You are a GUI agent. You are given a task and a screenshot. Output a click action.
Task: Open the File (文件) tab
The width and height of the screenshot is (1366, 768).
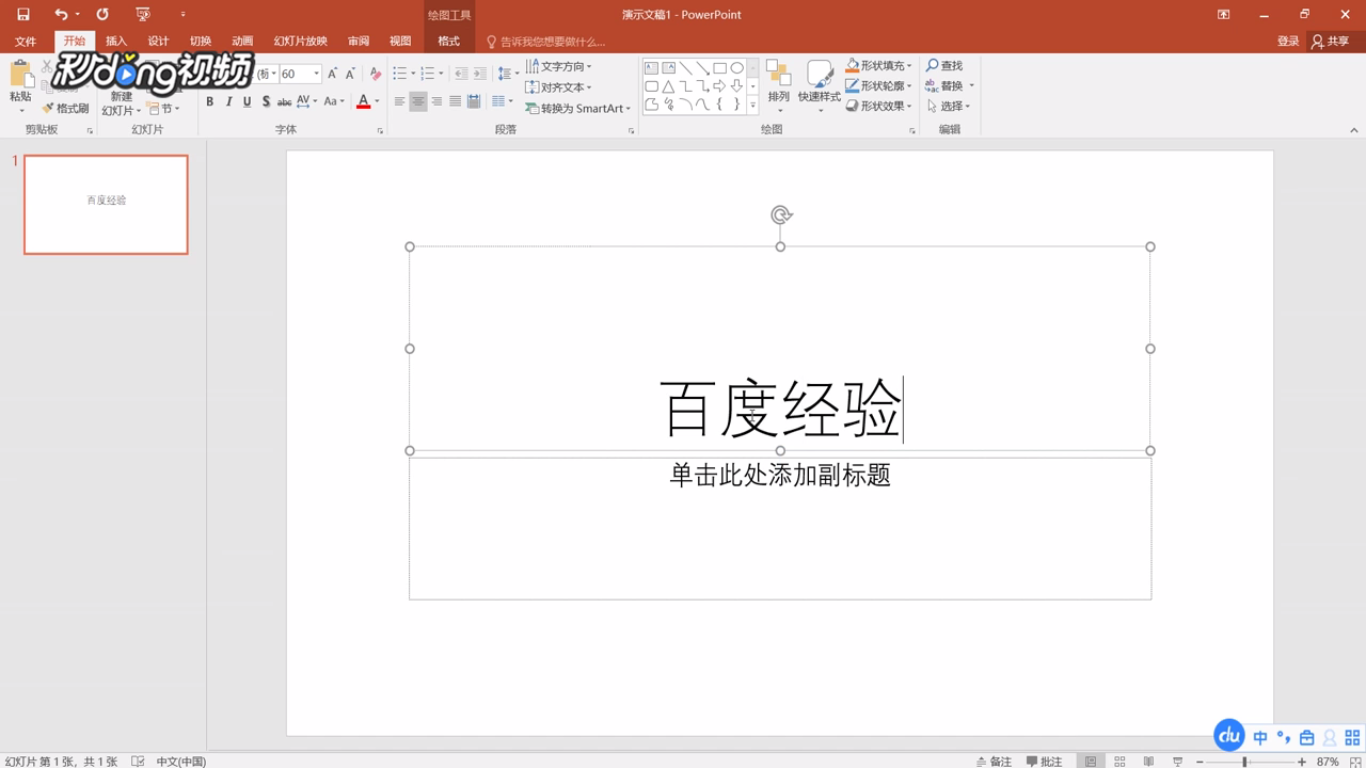click(25, 41)
